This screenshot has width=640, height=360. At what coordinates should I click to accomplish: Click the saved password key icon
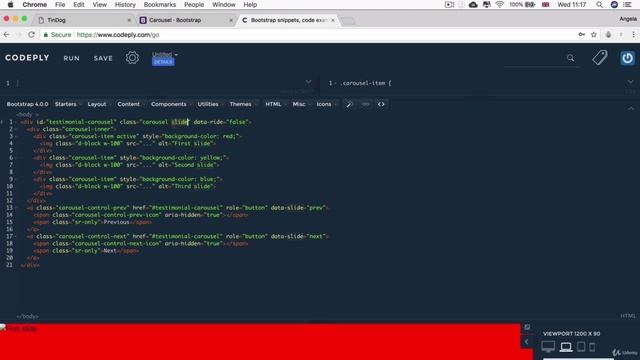[582, 35]
